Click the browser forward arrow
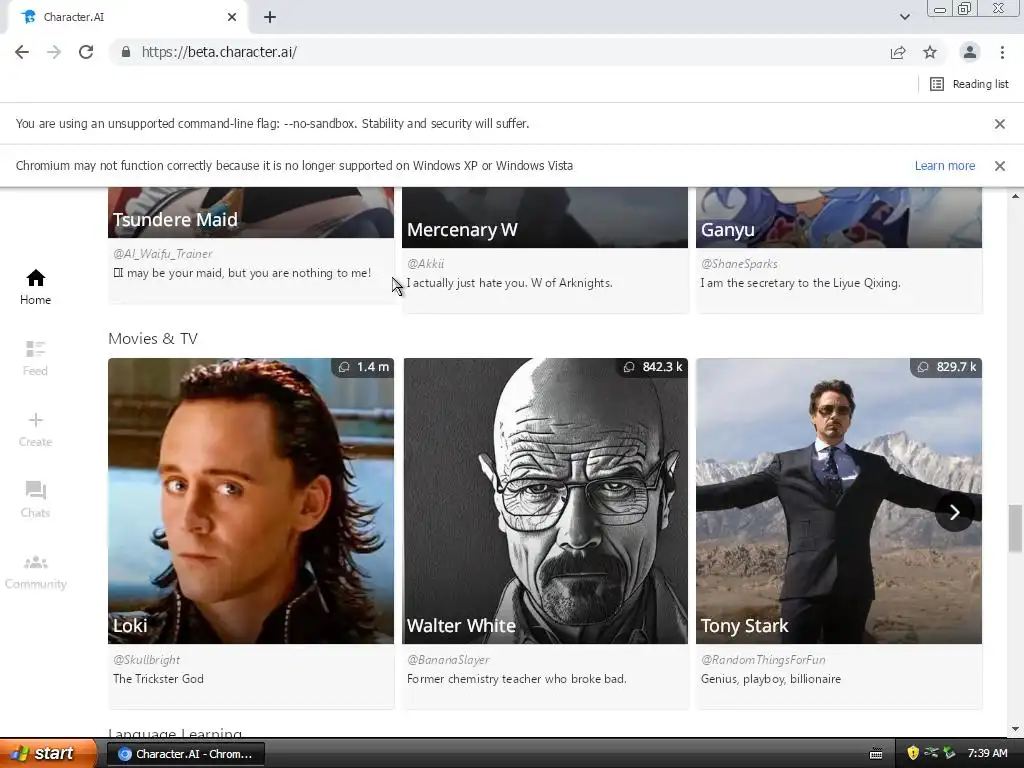Screen dimensions: 1024x768 click(54, 52)
